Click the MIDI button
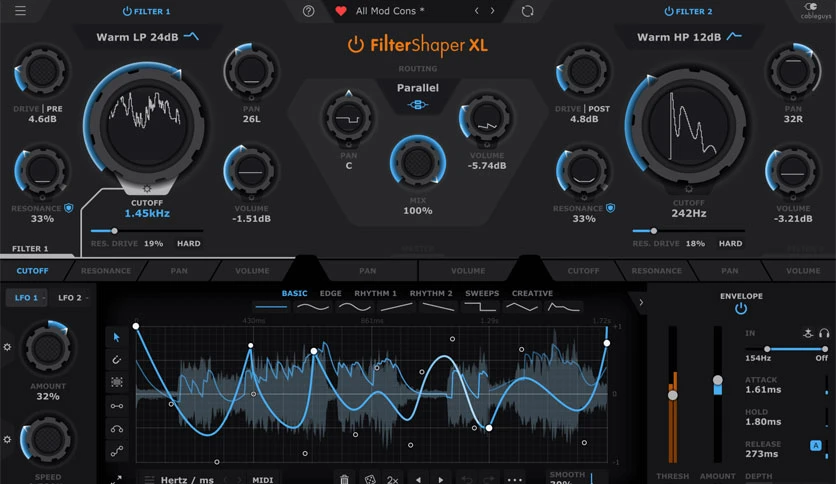This screenshot has height=484, width=836. 262,480
